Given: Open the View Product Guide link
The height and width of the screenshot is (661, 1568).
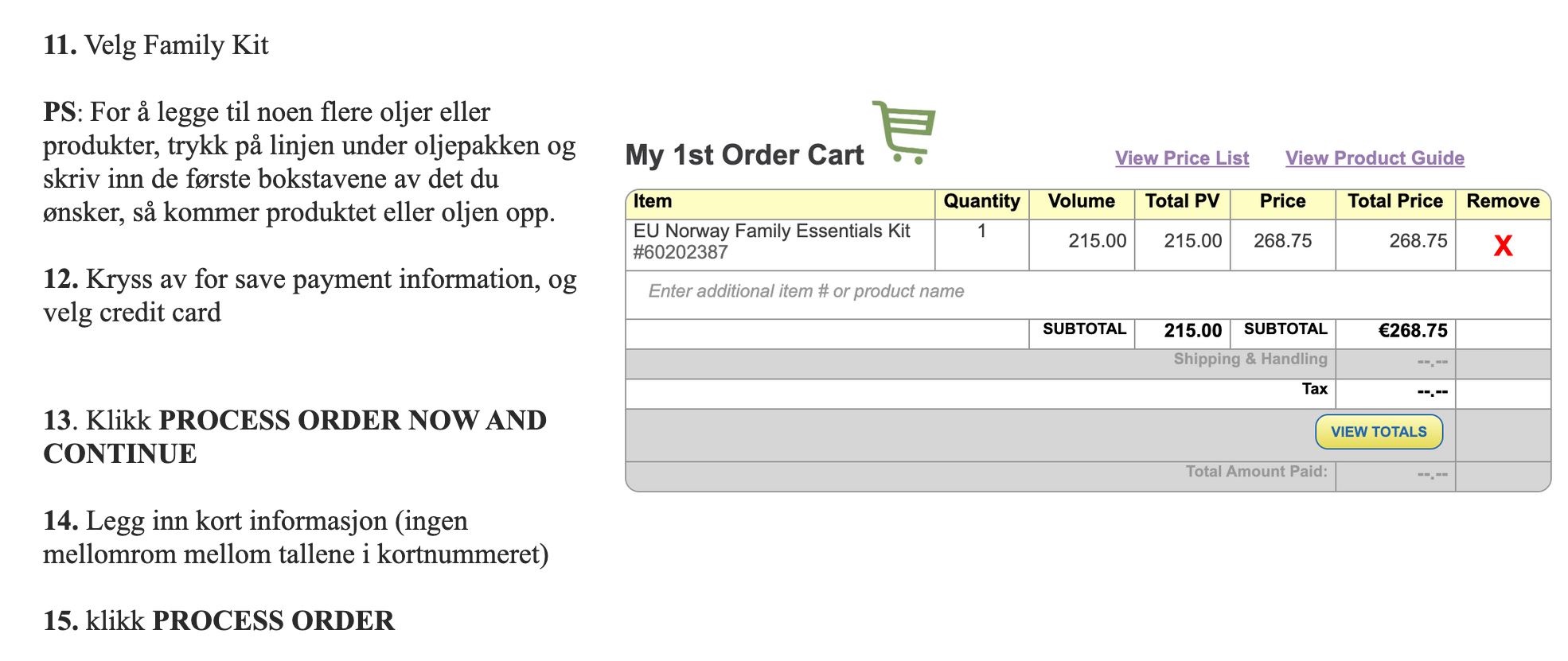Looking at the screenshot, I should click(x=1375, y=157).
